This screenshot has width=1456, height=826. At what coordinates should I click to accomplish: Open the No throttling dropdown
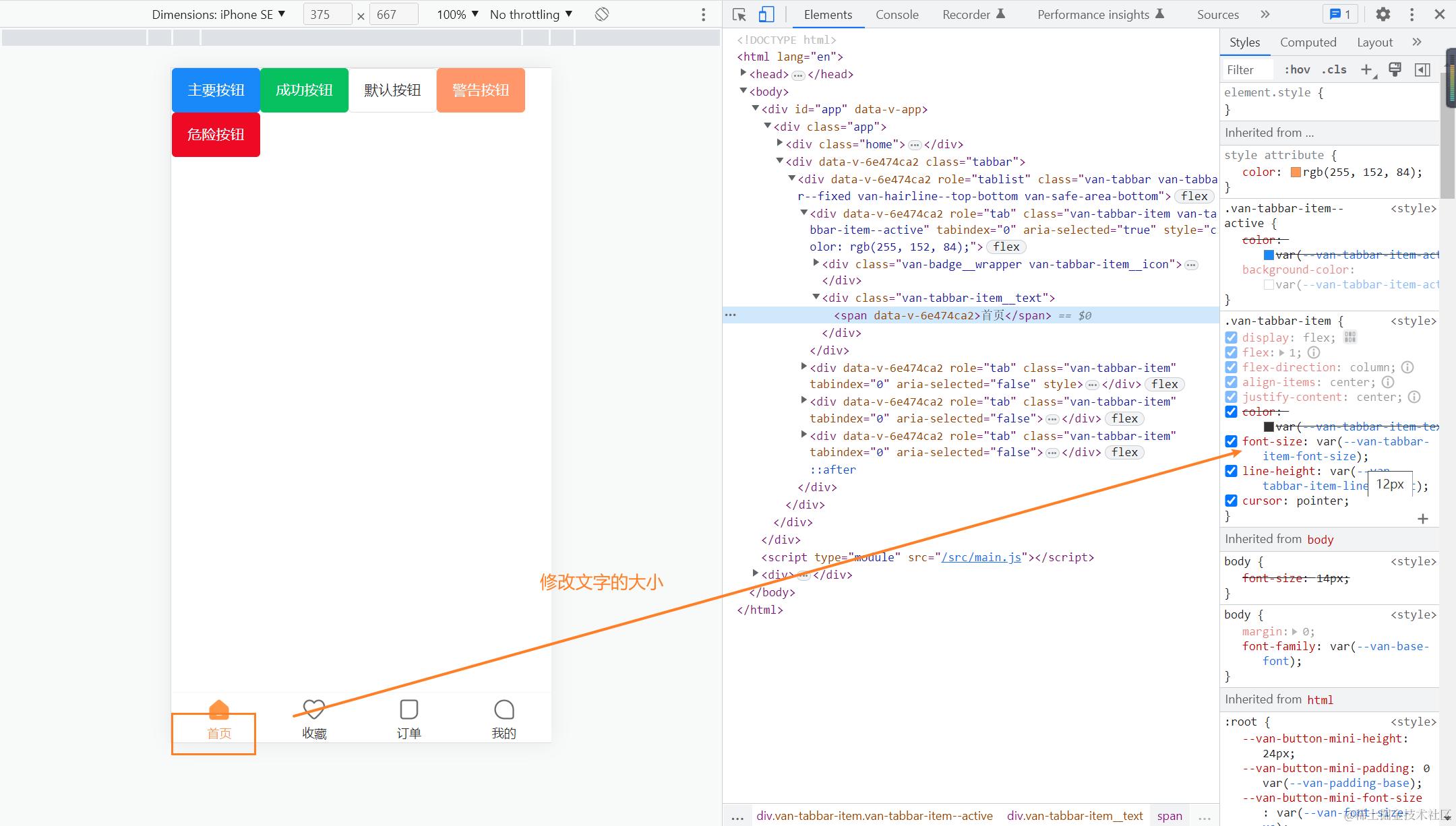[531, 14]
